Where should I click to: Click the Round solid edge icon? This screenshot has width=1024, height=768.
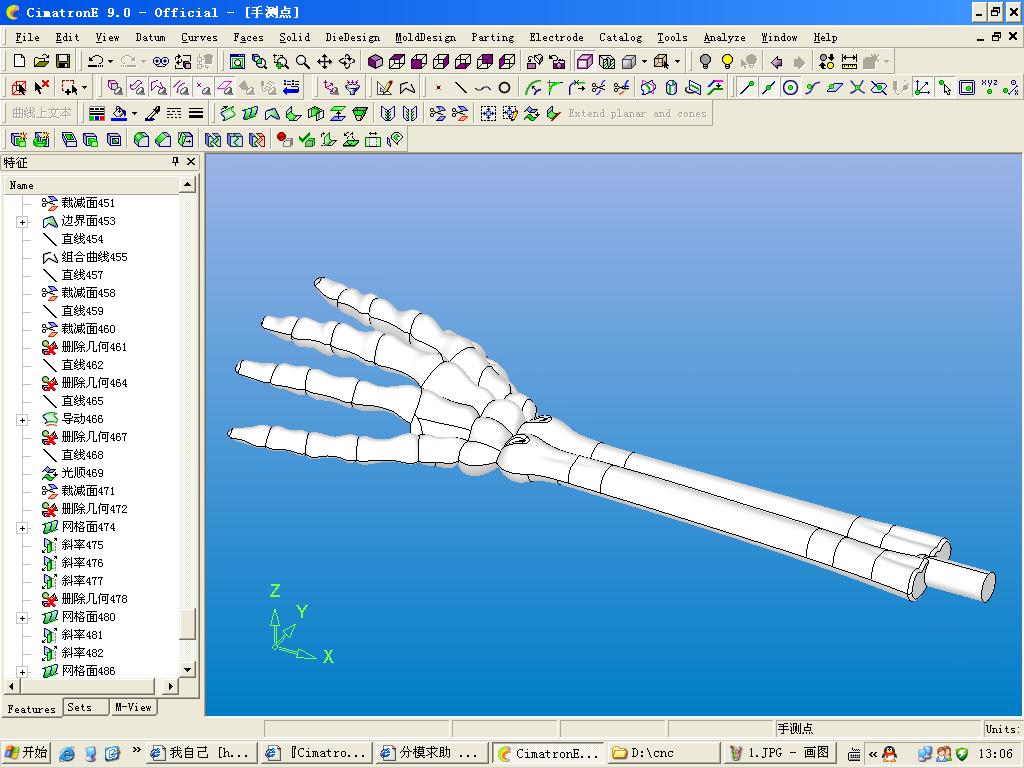(x=142, y=140)
